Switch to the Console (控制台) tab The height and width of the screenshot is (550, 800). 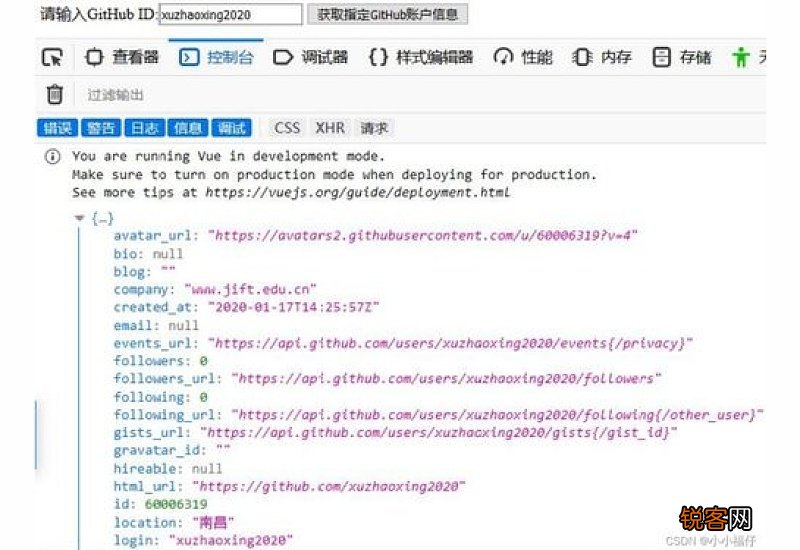pos(216,57)
